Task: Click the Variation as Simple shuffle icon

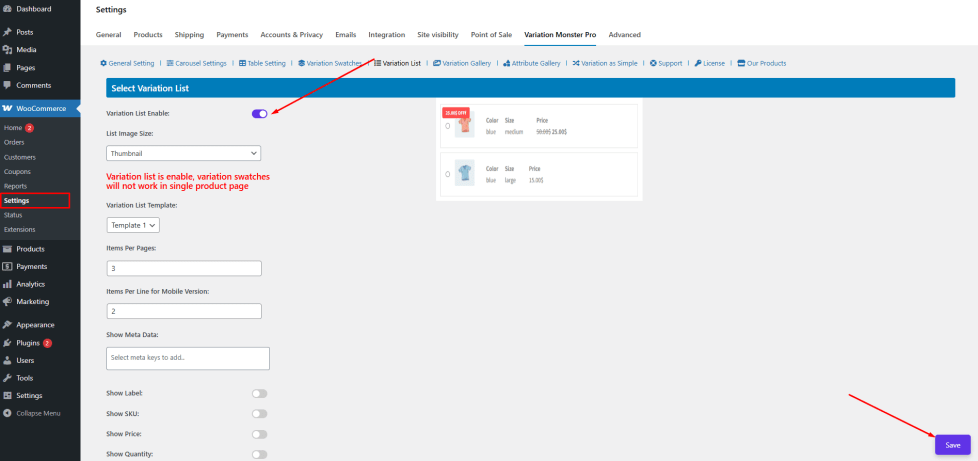Action: coord(576,64)
